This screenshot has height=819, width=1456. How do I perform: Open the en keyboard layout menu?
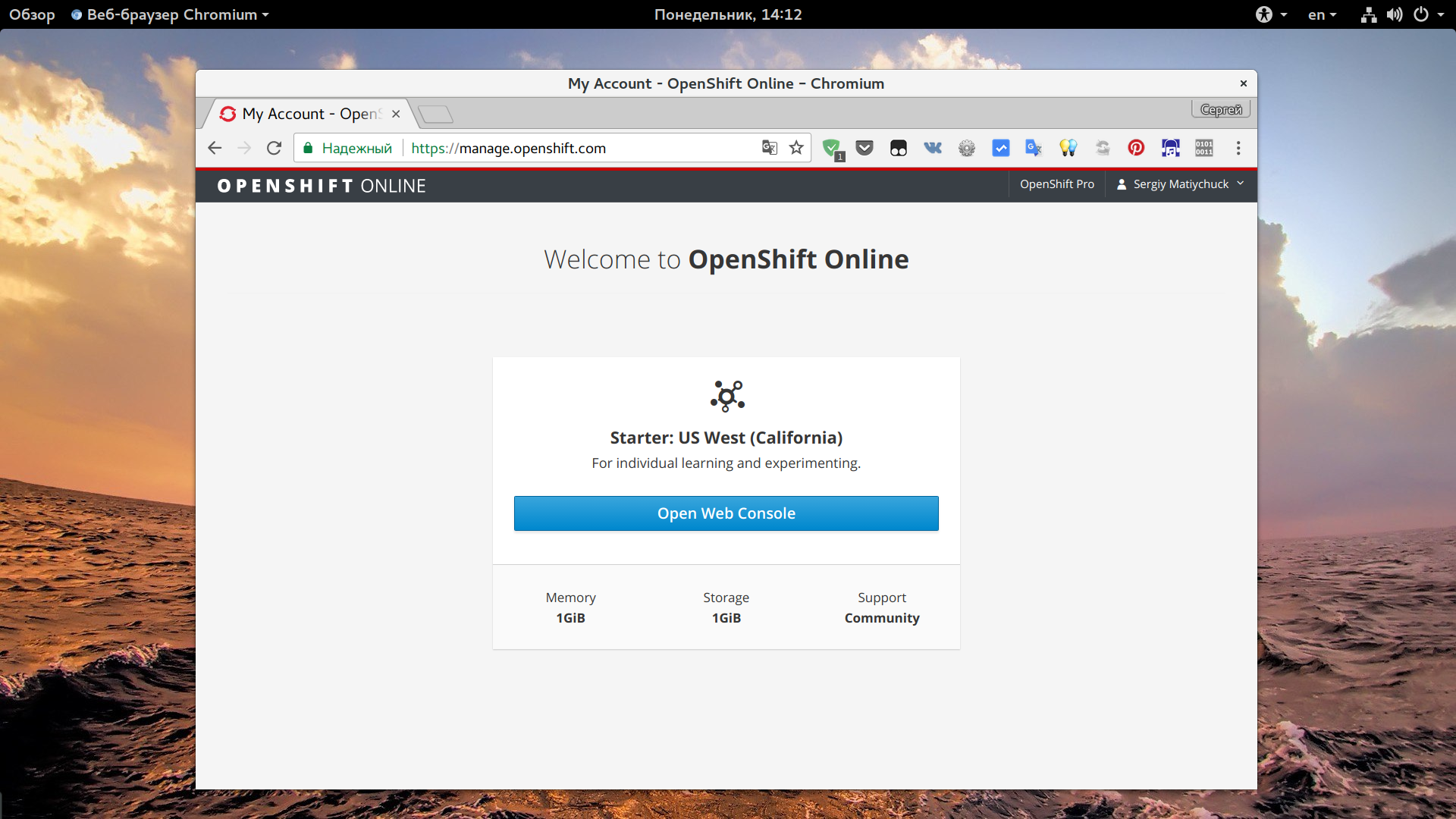click(1322, 14)
